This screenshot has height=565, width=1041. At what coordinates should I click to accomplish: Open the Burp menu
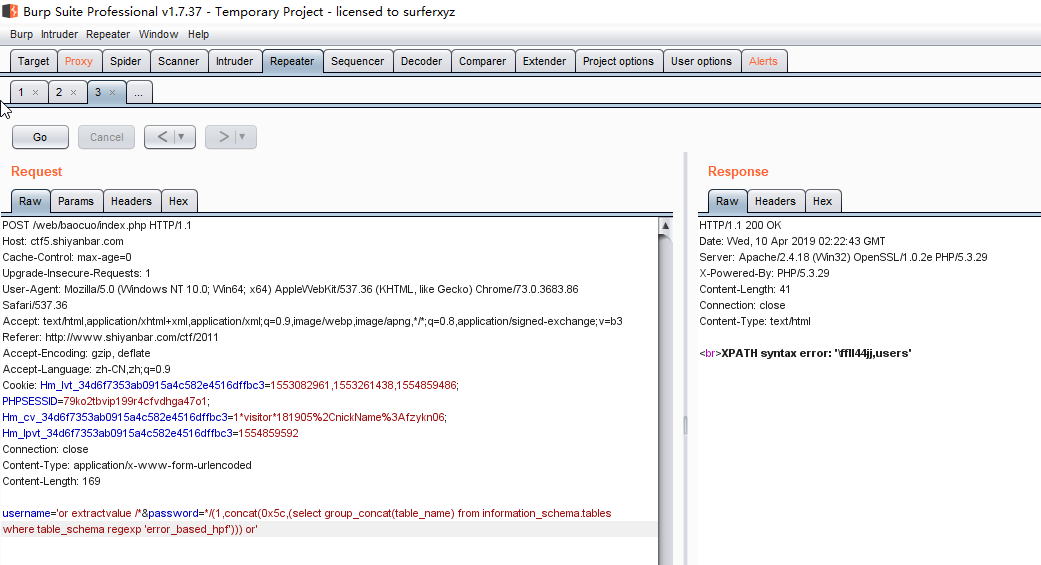point(21,35)
